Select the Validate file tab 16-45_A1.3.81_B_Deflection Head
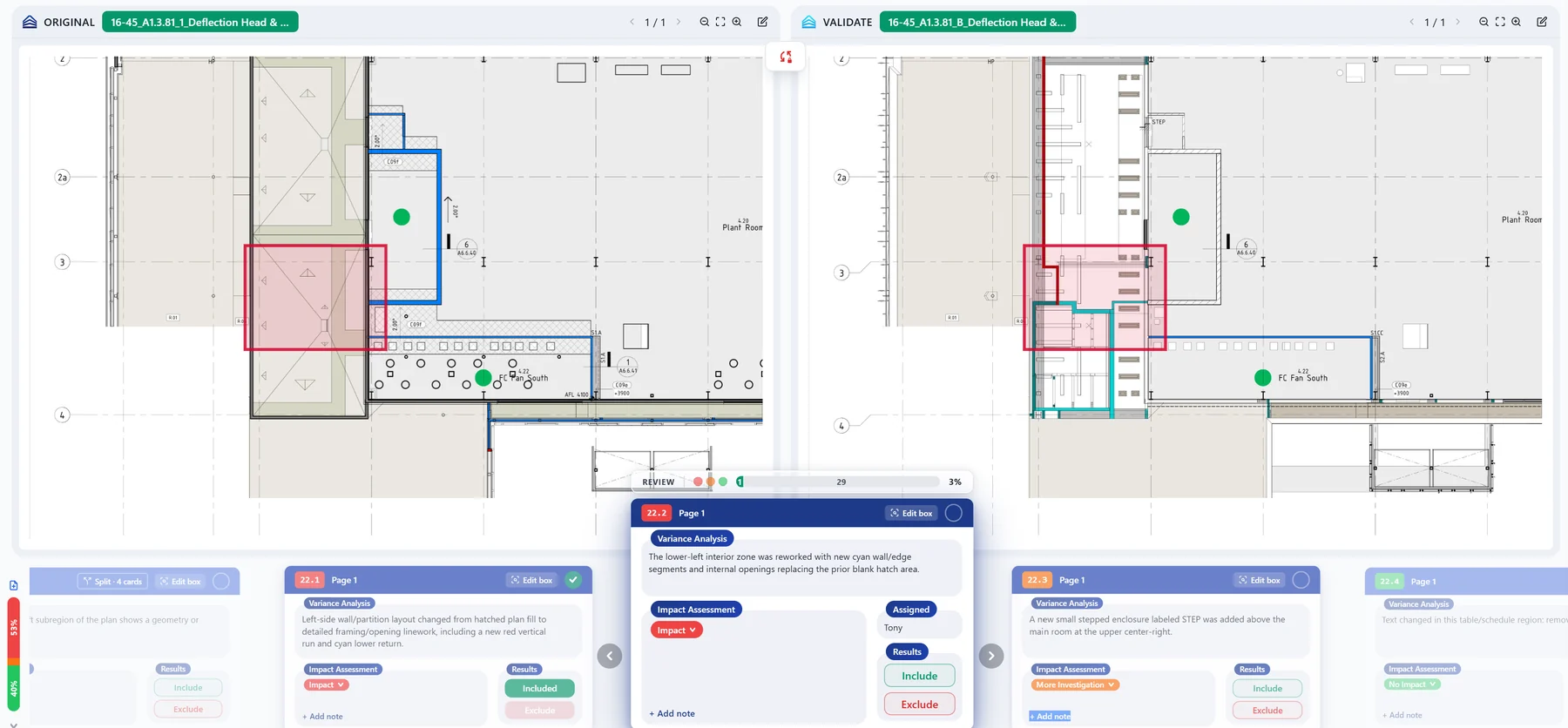 tap(977, 22)
